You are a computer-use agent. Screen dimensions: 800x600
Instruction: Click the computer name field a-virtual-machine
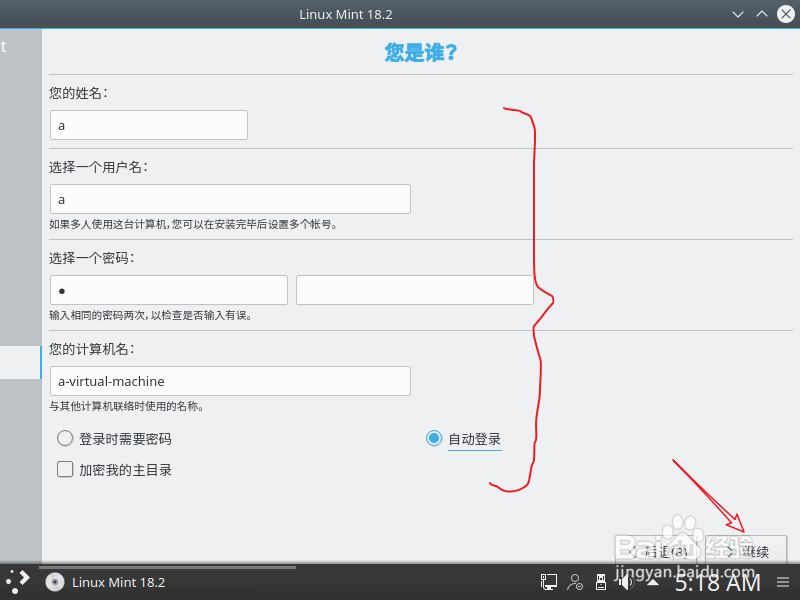coord(230,381)
